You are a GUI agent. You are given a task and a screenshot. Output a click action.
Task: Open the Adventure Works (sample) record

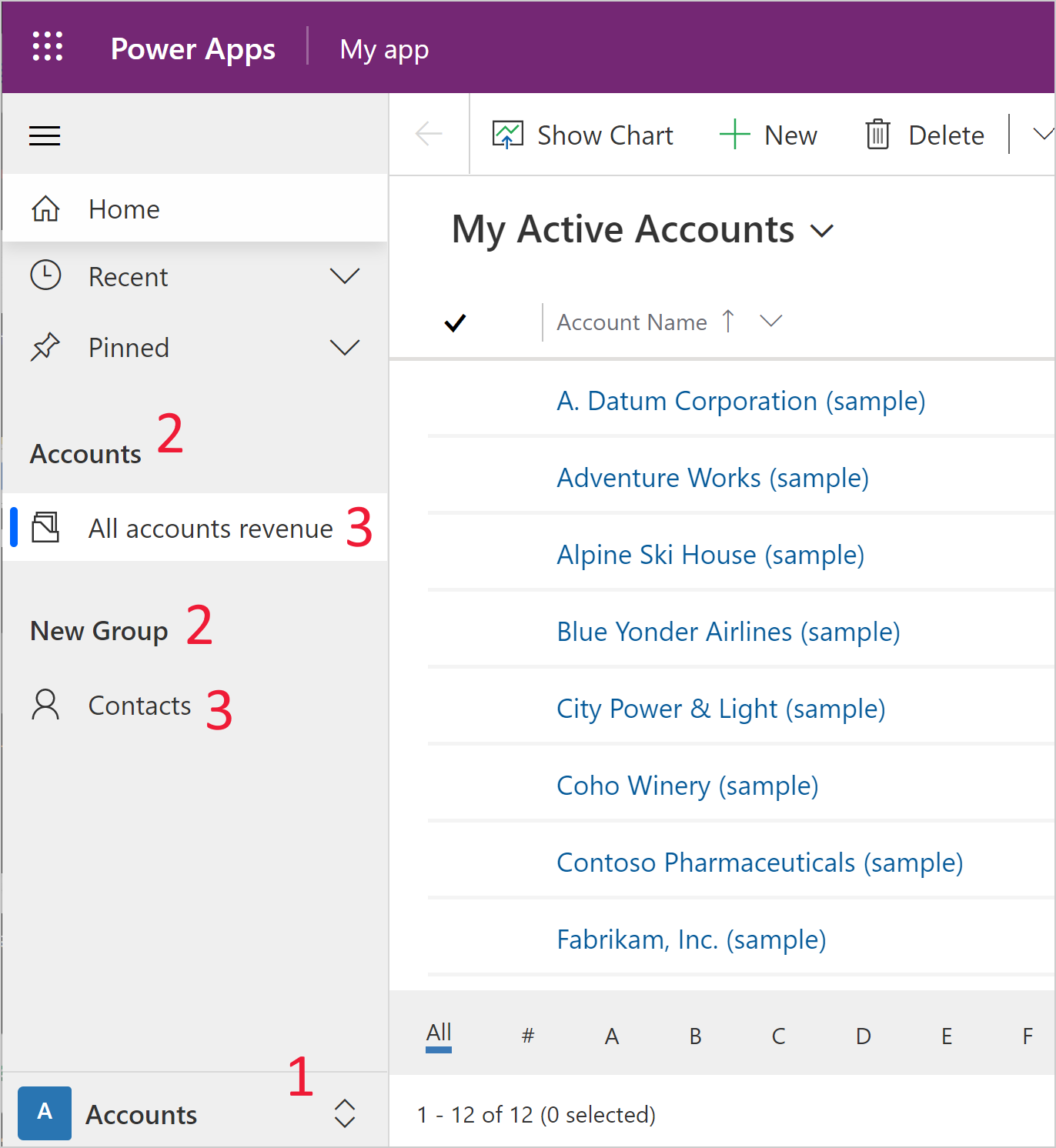point(712,477)
